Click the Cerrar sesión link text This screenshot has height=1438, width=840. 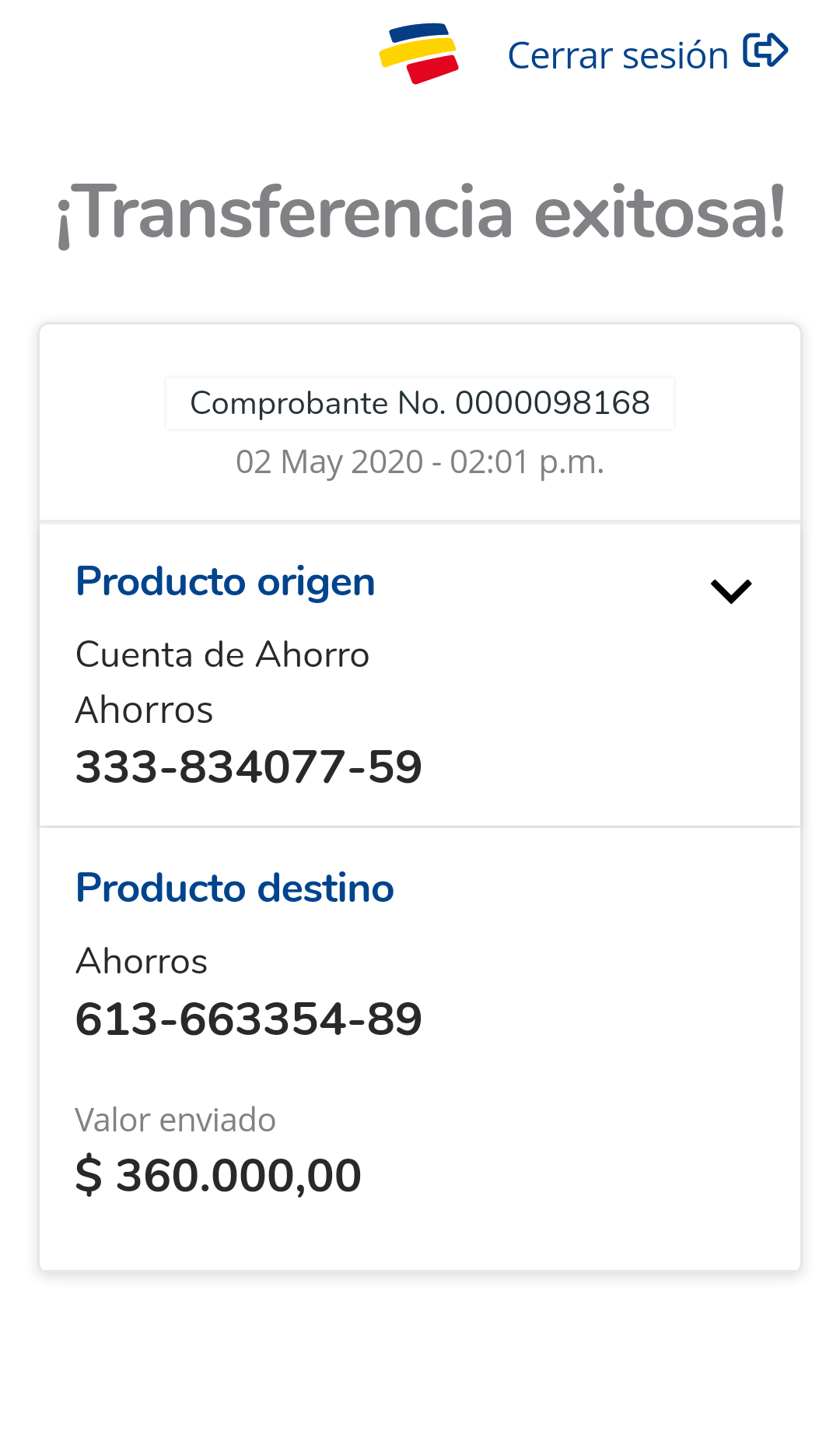618,56
